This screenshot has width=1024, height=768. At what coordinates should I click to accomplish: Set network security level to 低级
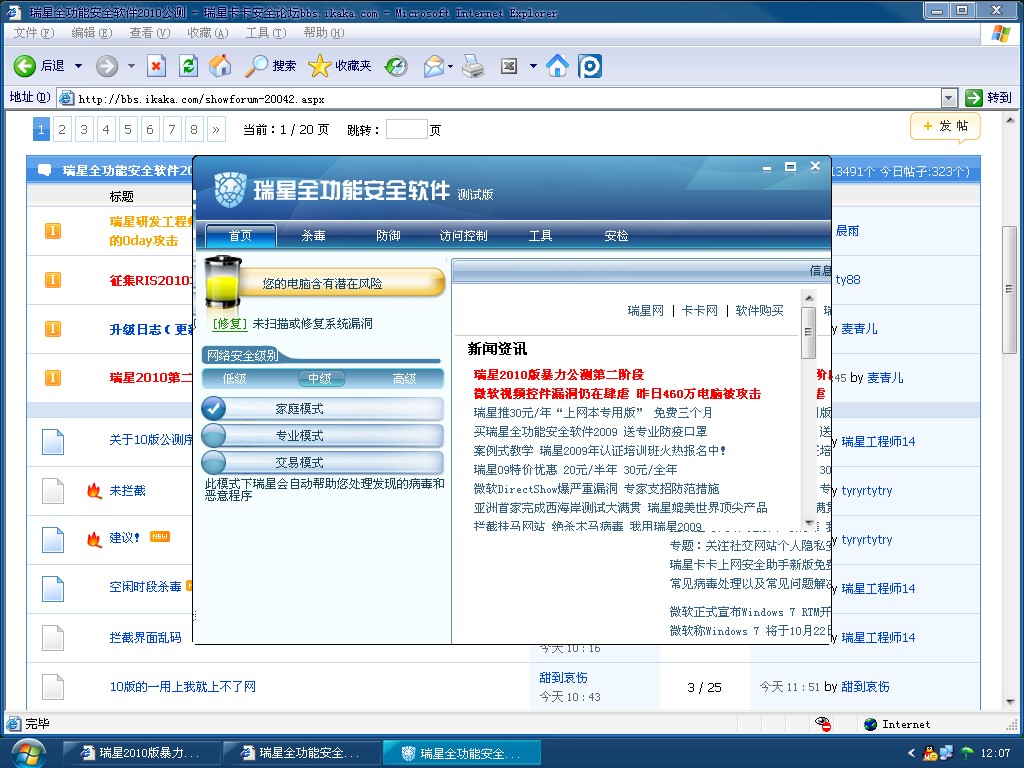coord(234,379)
